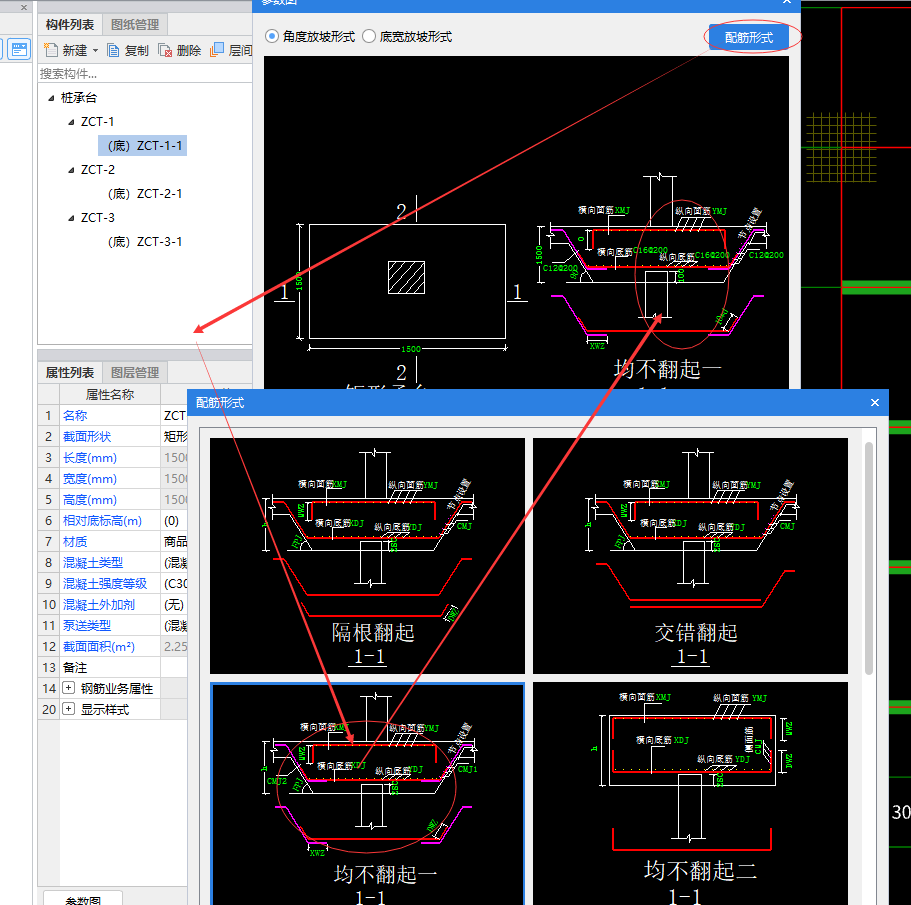Click the 复制 (Copy) toolbar icon

113,51
